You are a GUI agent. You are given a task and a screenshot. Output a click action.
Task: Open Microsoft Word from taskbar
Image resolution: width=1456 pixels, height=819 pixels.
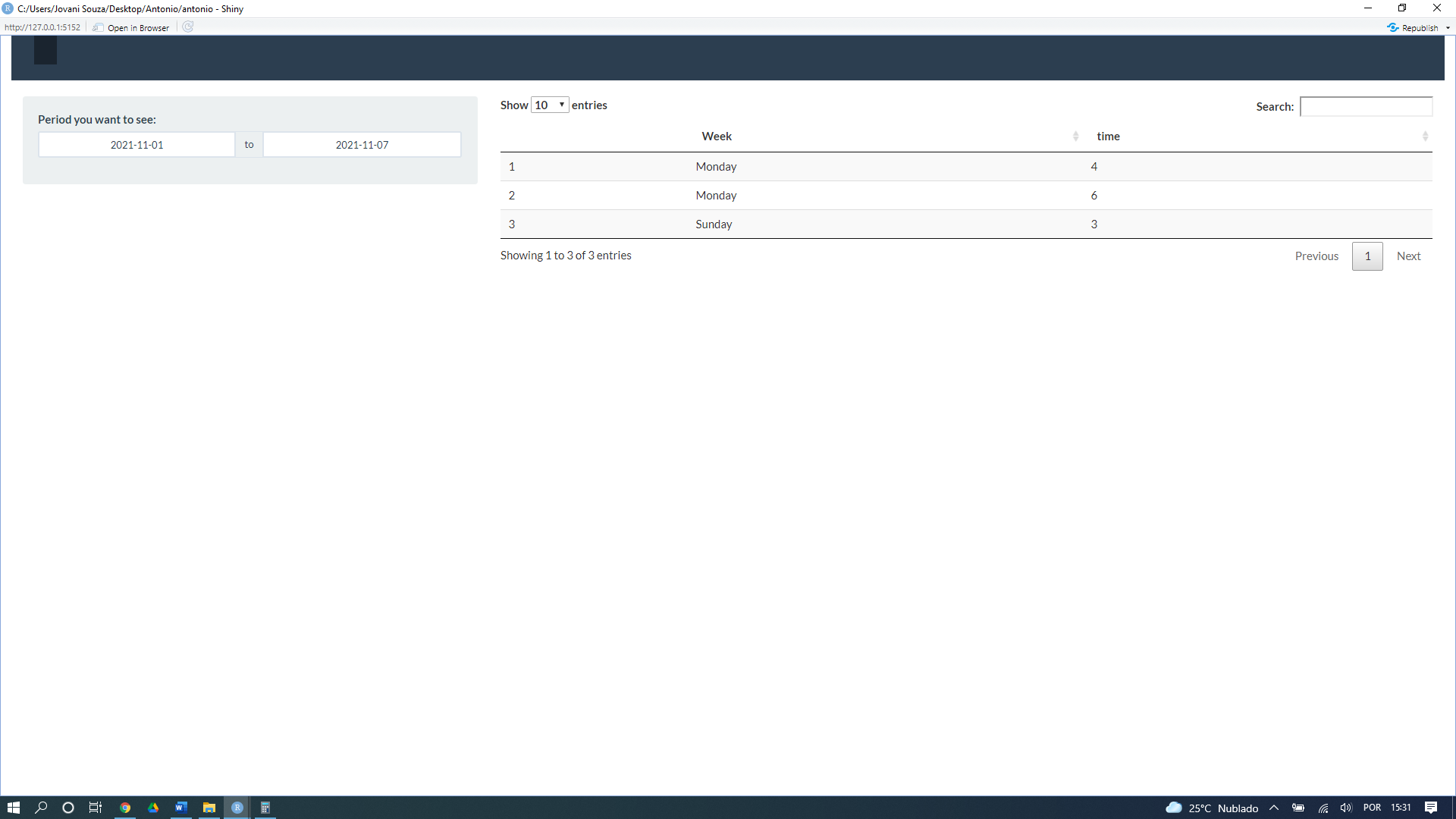coord(180,808)
